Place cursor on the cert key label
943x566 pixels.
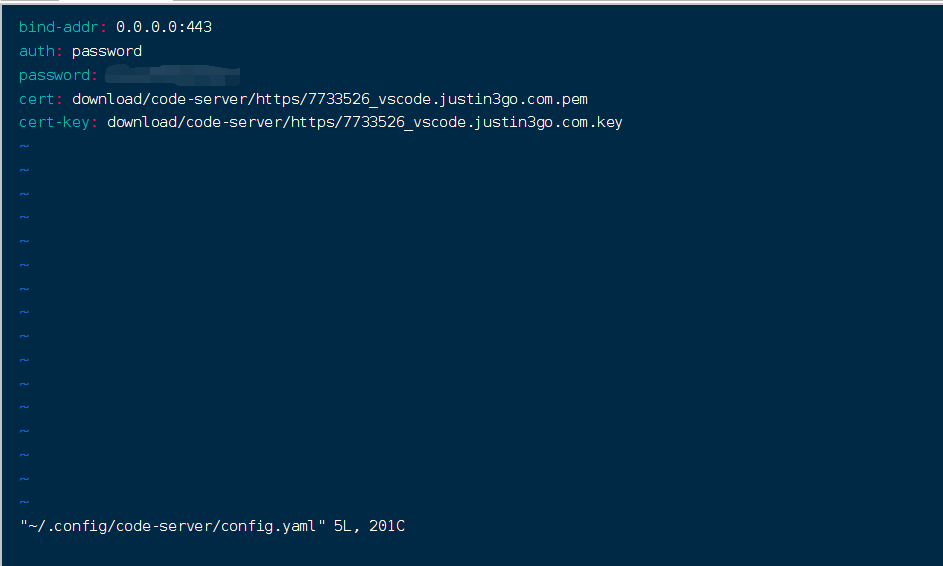[x=37, y=99]
